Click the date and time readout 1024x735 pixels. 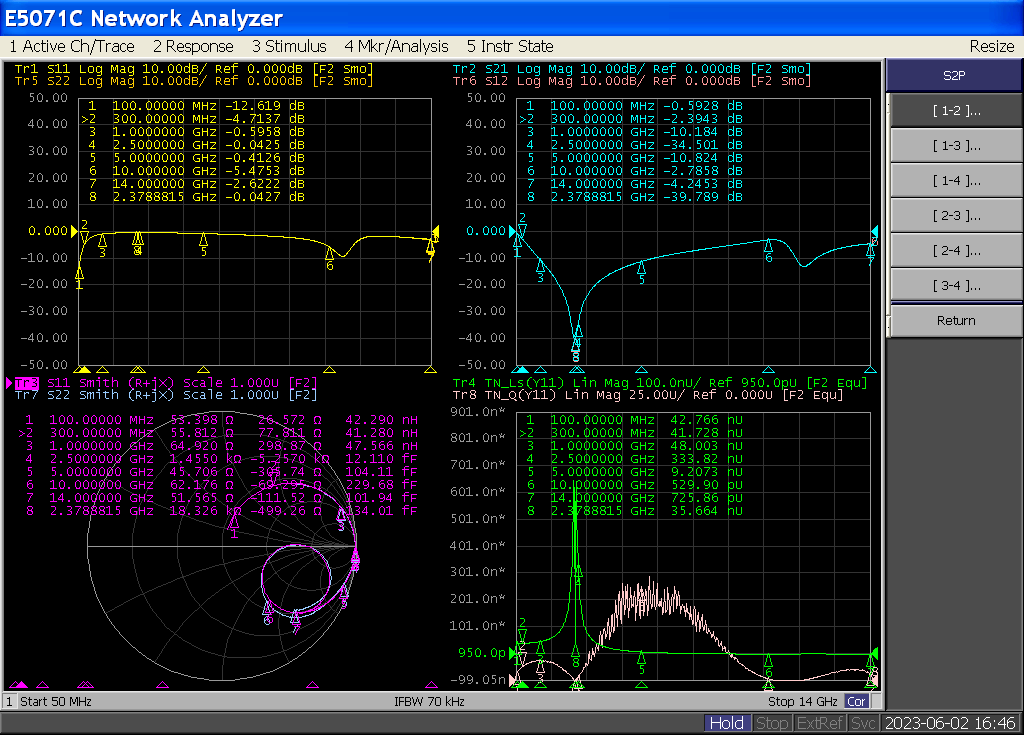950,723
